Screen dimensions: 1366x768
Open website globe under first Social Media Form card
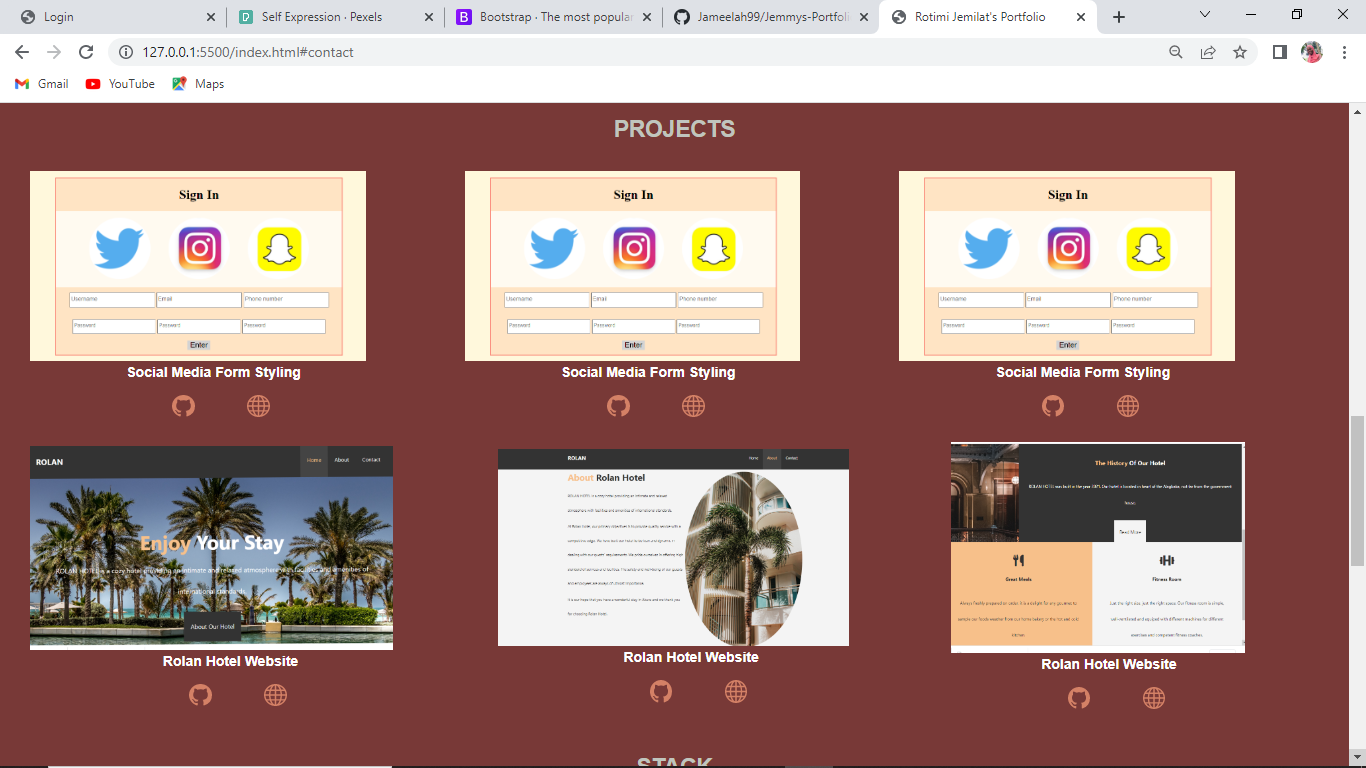point(258,406)
